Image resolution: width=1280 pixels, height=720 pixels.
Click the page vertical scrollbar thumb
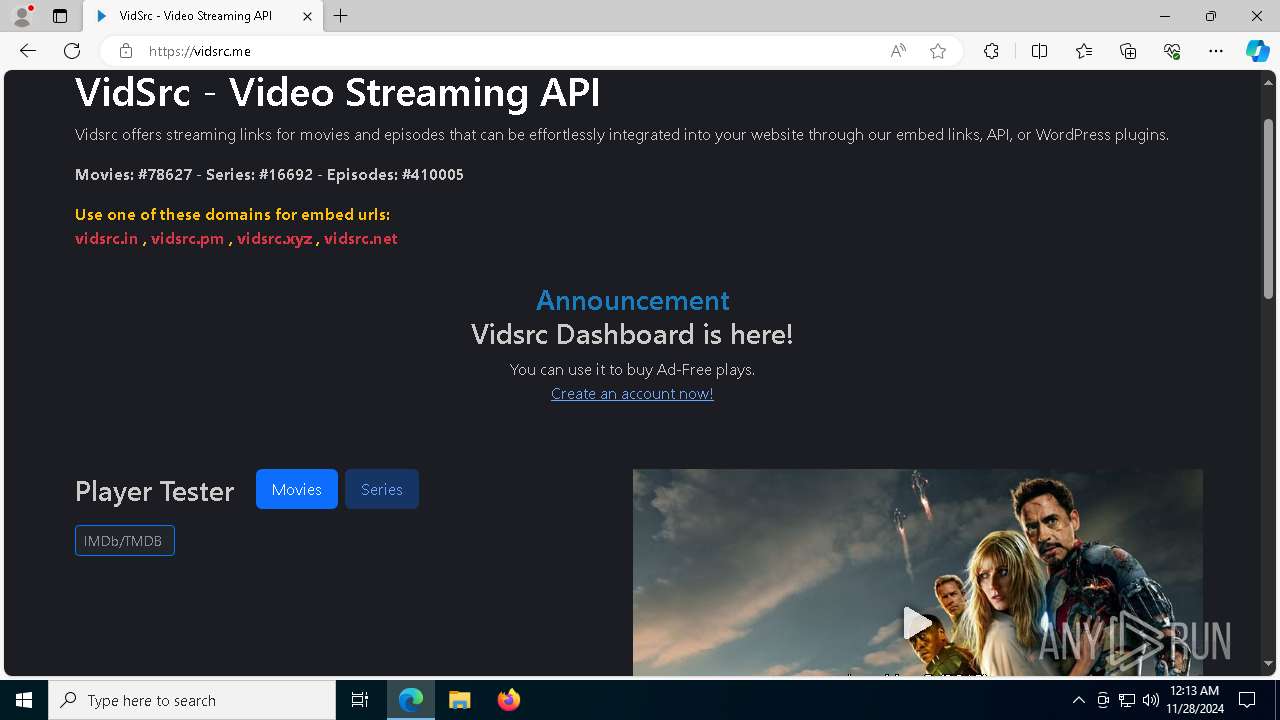(1269, 207)
